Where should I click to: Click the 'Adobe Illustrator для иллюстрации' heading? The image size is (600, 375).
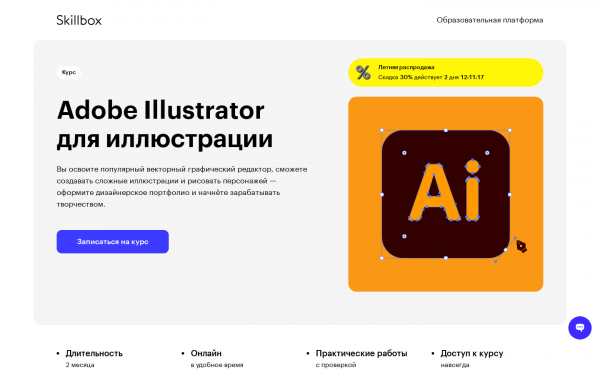click(x=165, y=124)
